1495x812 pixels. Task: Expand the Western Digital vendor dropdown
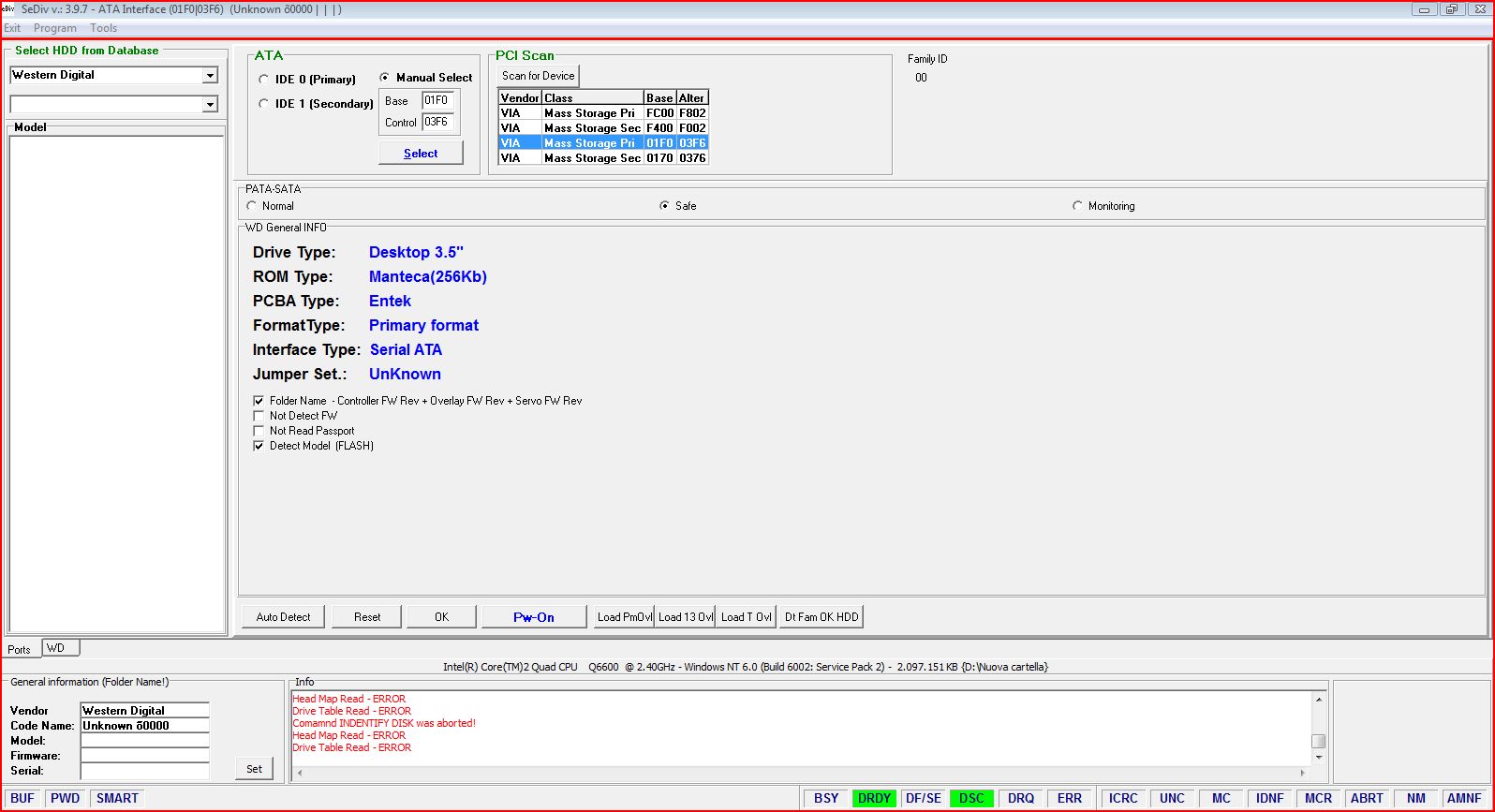point(210,75)
